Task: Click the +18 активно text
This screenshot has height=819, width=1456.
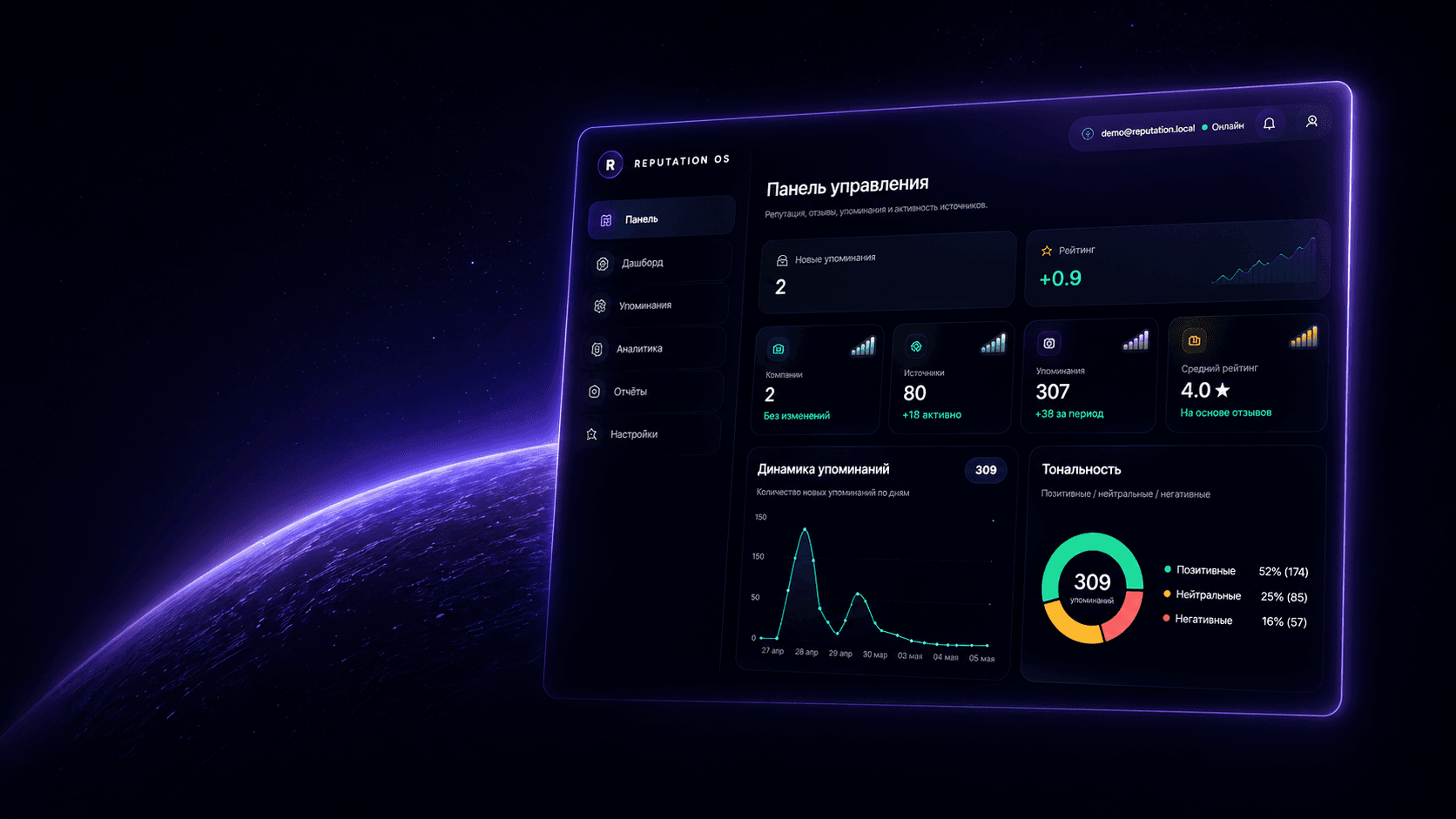Action: (x=932, y=415)
